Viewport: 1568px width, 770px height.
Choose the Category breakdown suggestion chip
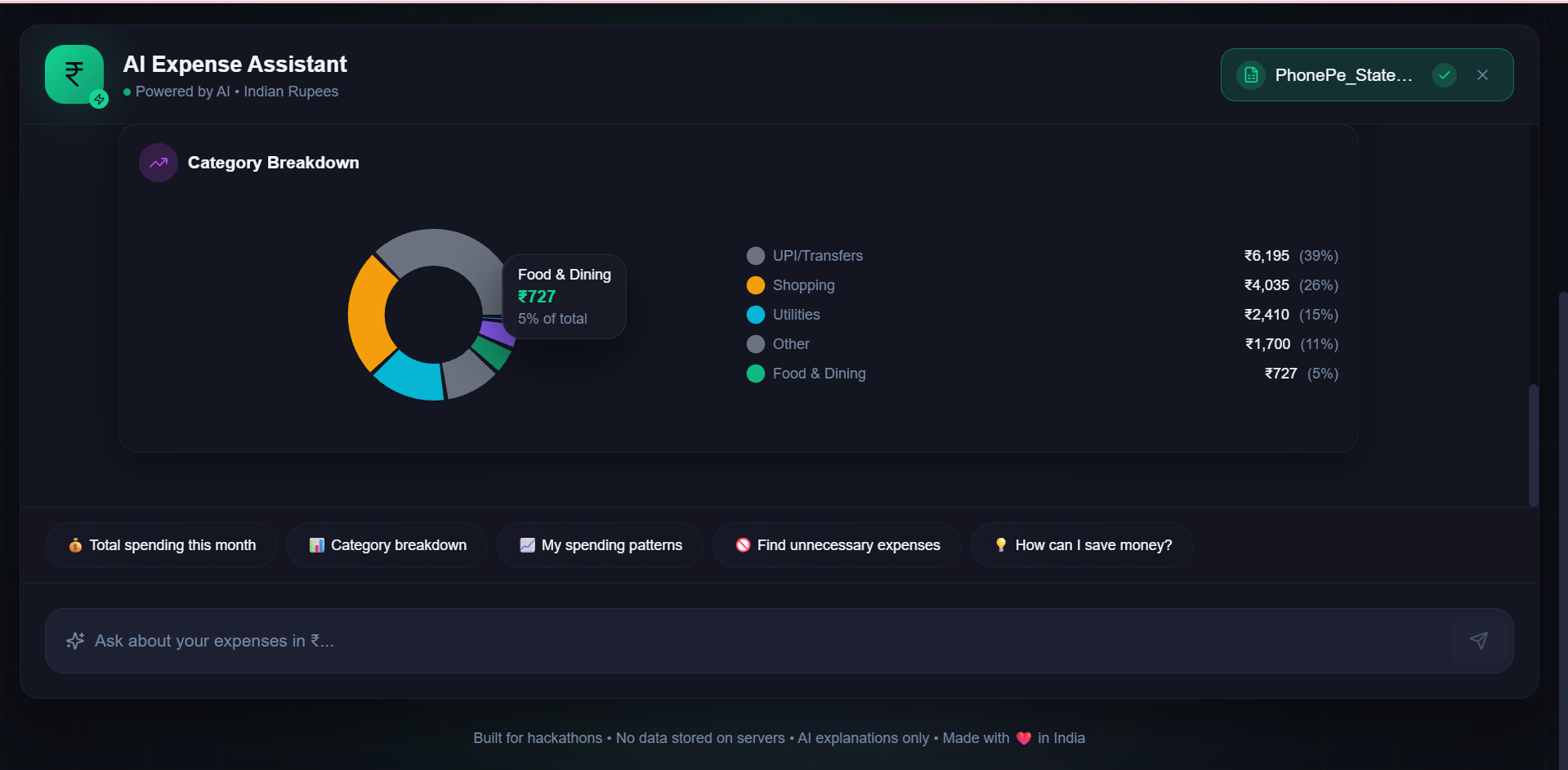[387, 545]
